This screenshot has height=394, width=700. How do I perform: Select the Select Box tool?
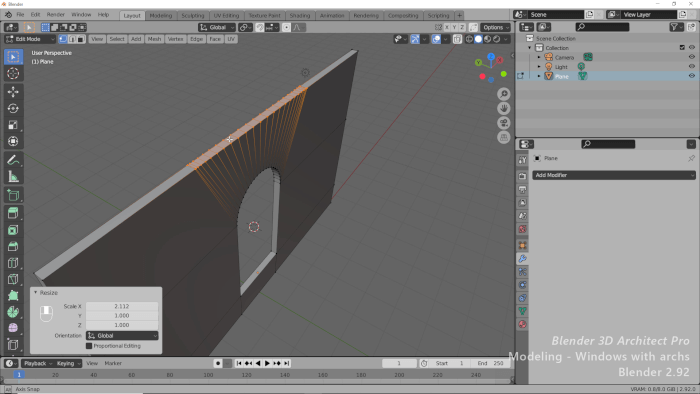(13, 57)
